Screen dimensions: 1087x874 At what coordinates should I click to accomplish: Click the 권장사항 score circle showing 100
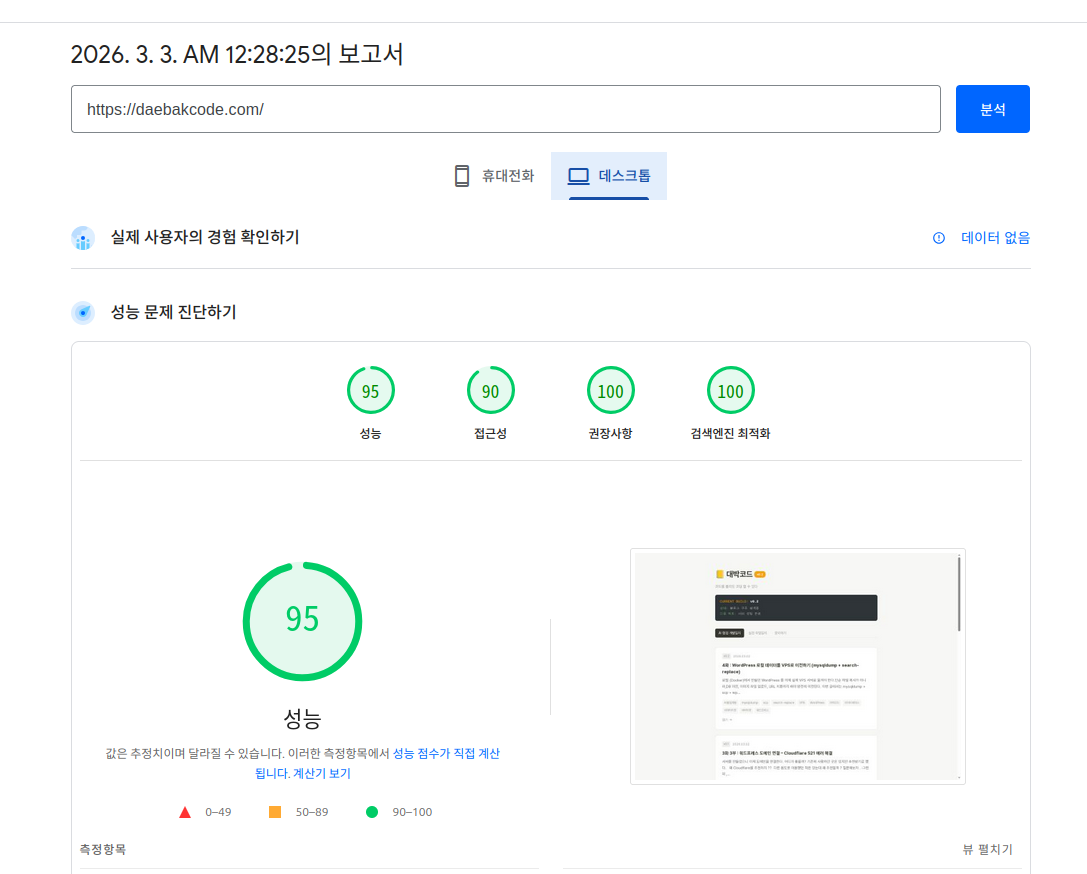611,390
